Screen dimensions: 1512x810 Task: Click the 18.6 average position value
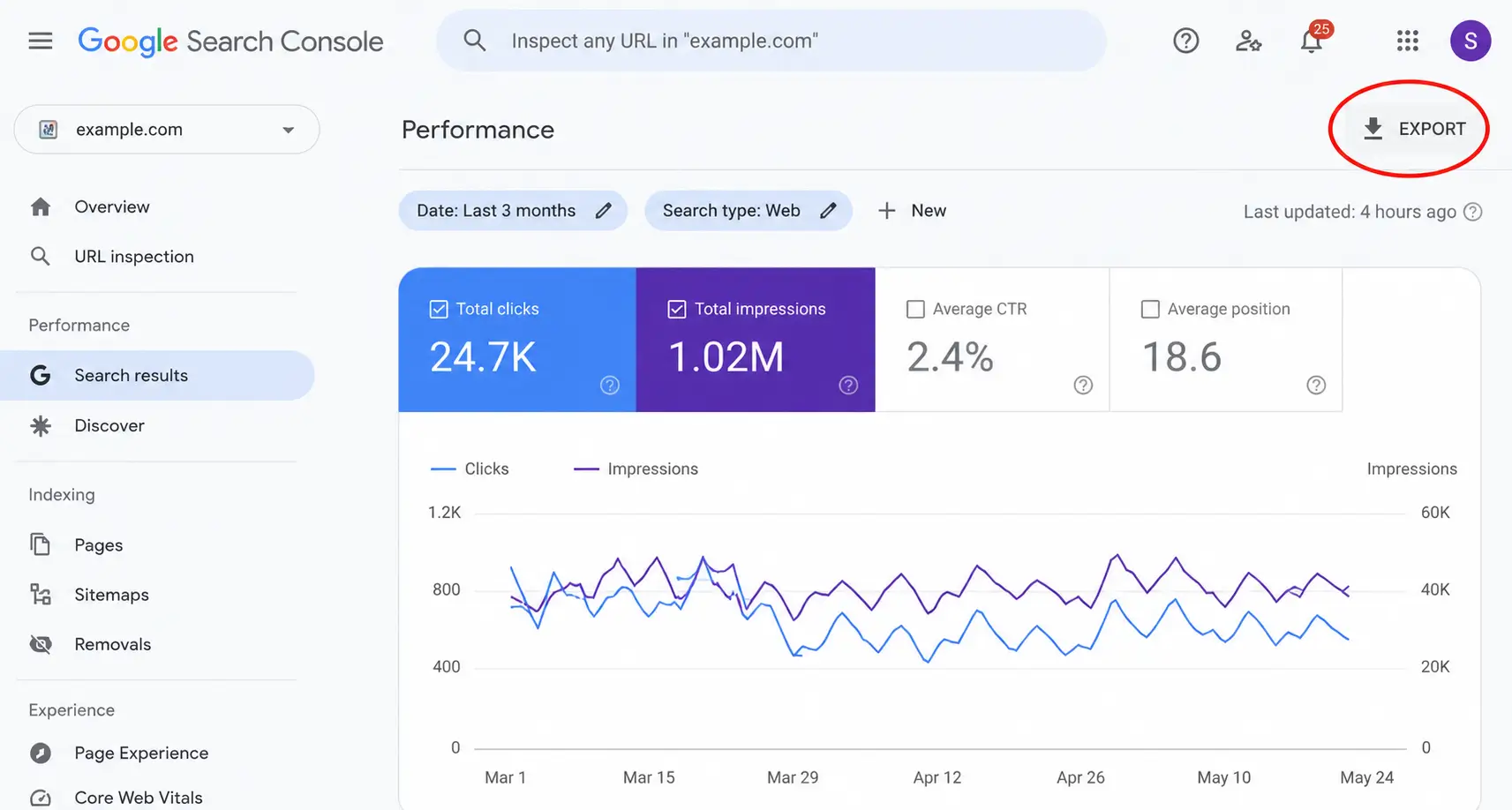[x=1182, y=356]
